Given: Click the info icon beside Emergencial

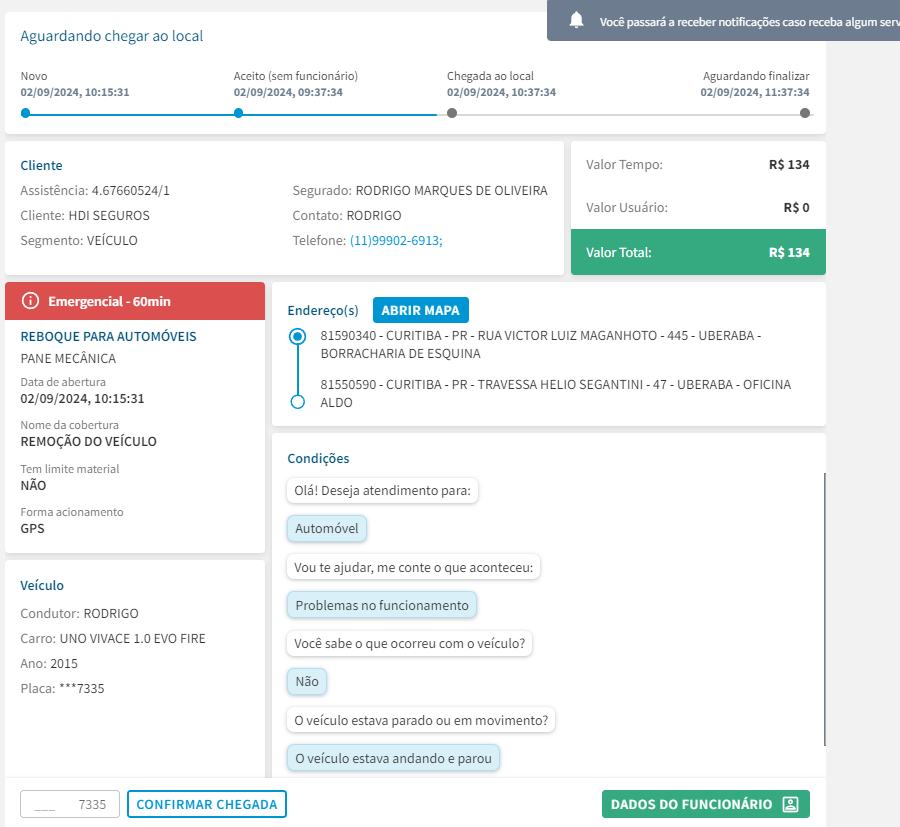Looking at the screenshot, I should point(30,301).
